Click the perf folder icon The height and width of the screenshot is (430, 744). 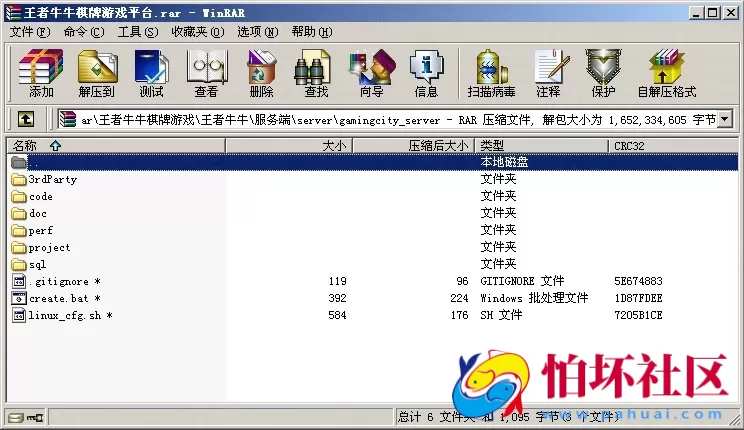pyautogui.click(x=19, y=231)
